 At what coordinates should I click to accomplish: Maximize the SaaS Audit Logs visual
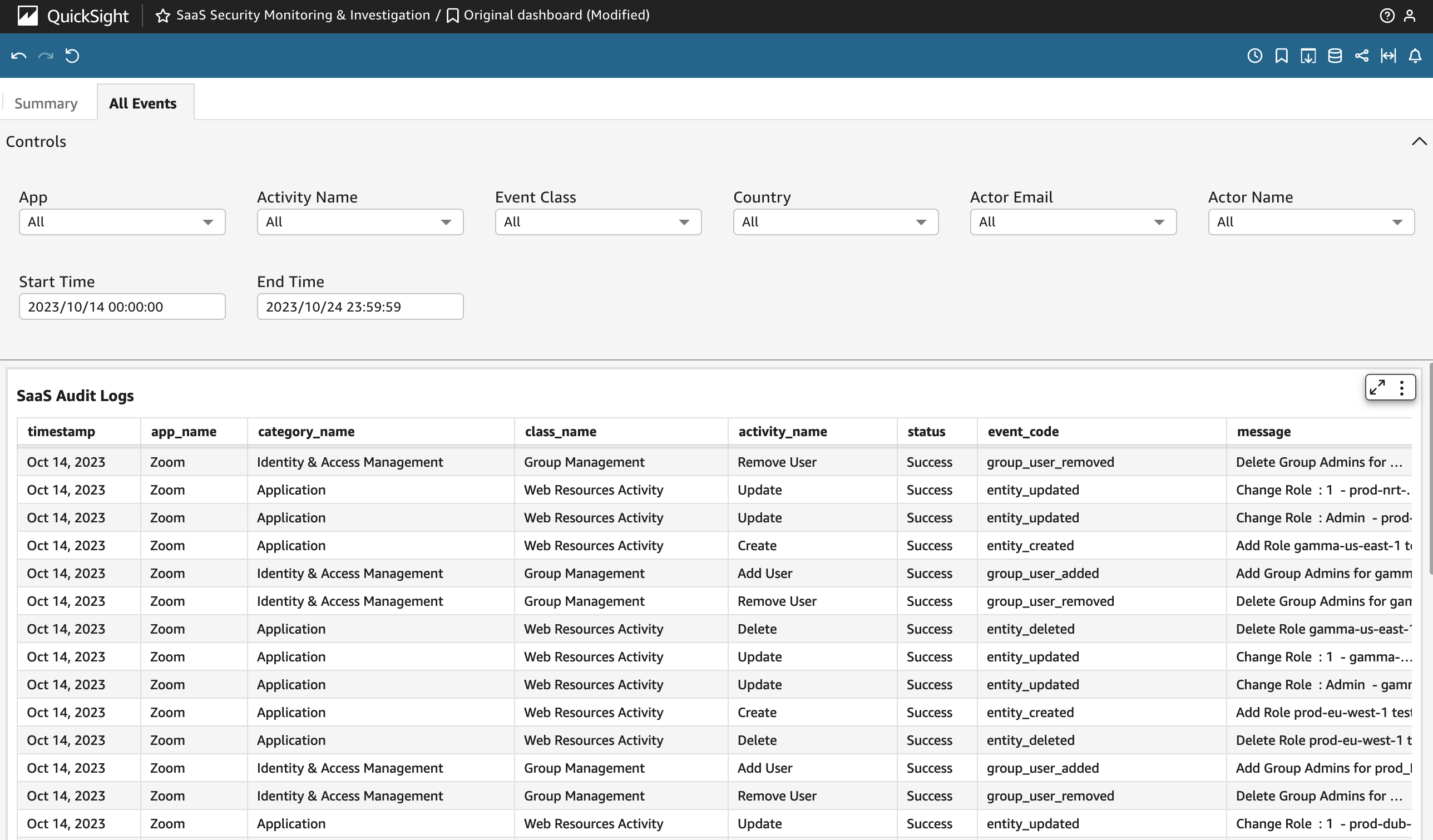point(1376,387)
